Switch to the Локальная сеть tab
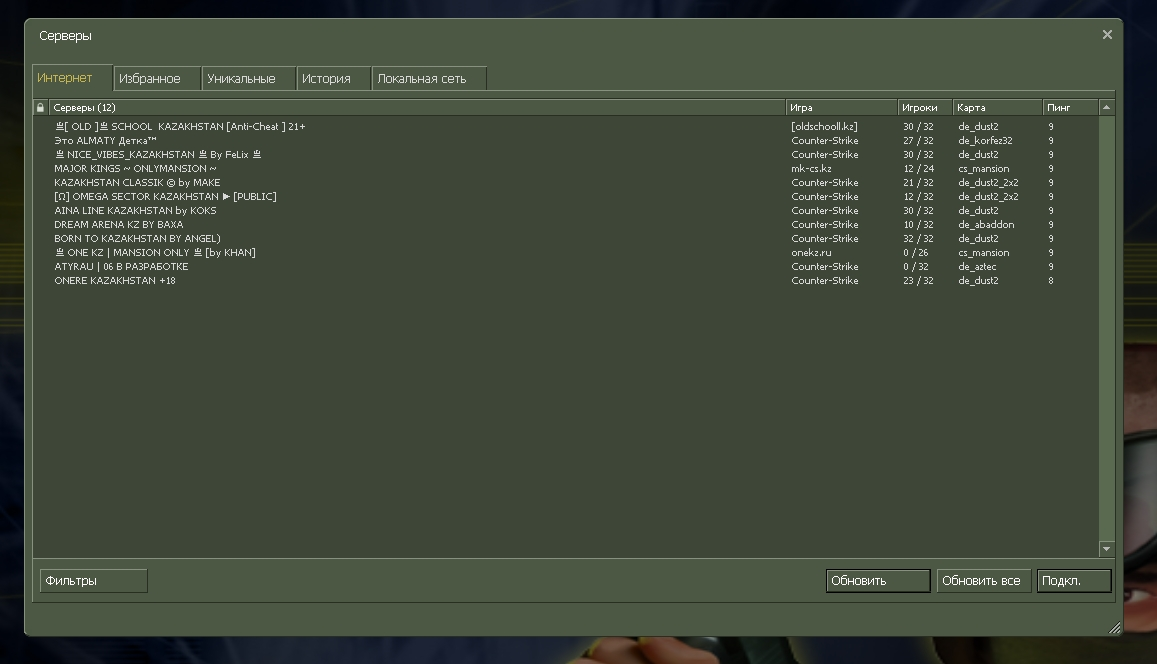 coord(422,79)
